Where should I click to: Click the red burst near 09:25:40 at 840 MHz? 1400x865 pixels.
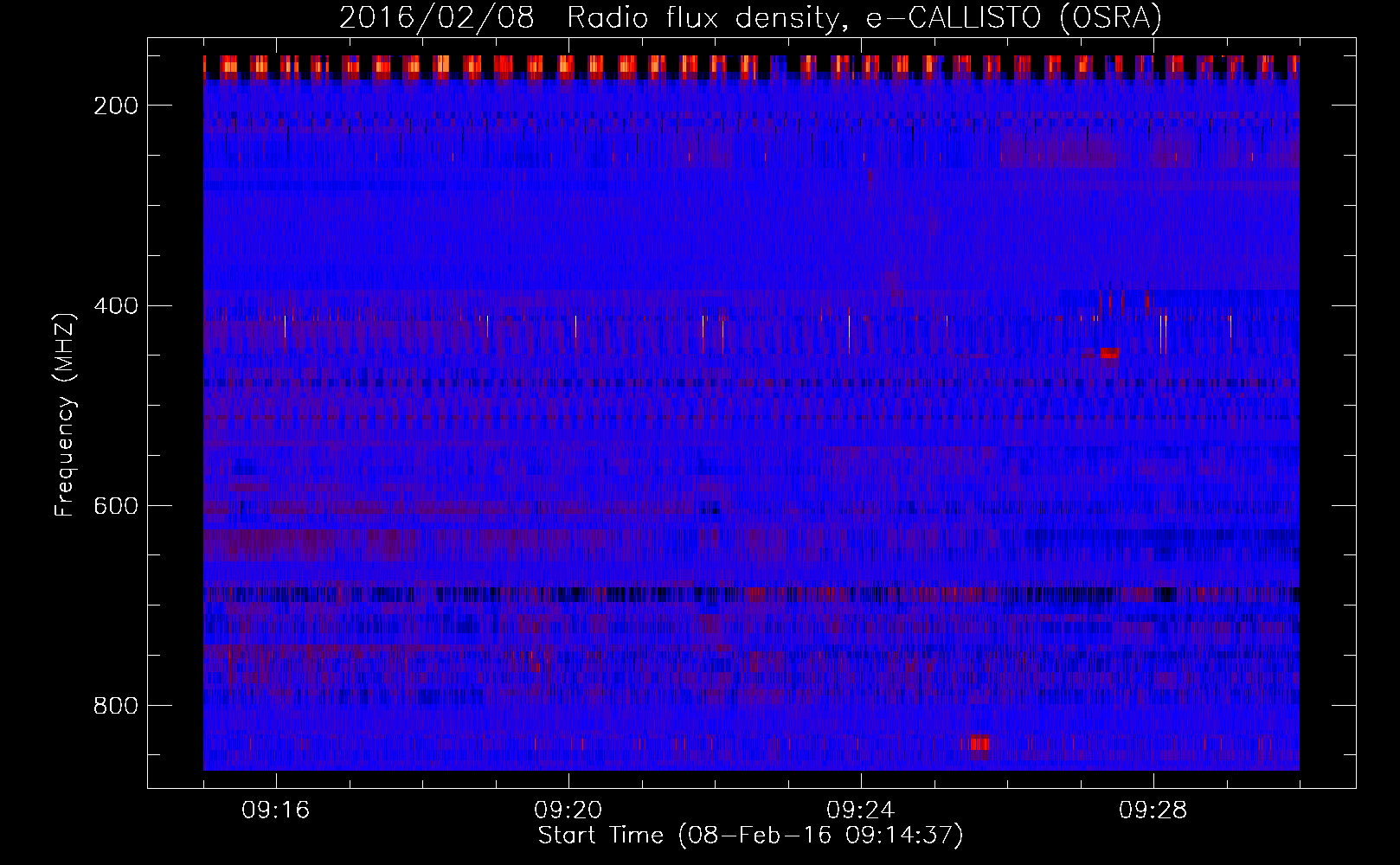point(979,743)
